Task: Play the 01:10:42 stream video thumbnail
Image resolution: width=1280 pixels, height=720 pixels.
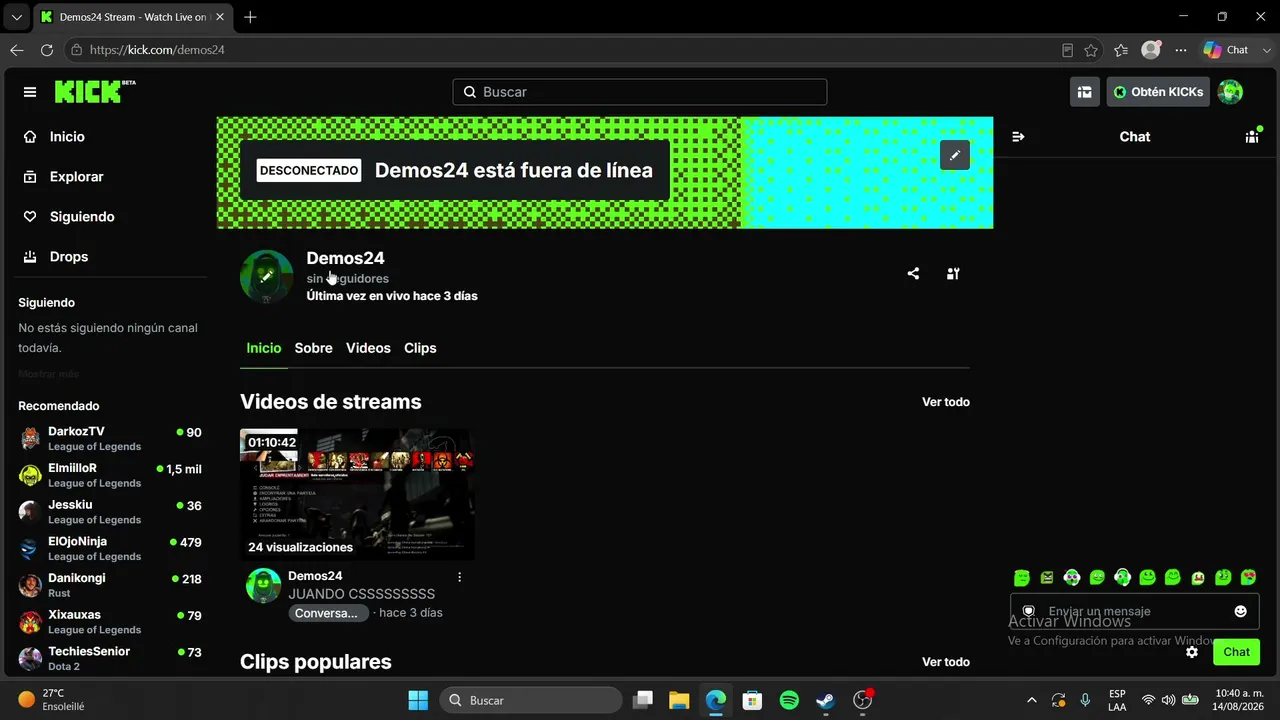Action: point(357,494)
